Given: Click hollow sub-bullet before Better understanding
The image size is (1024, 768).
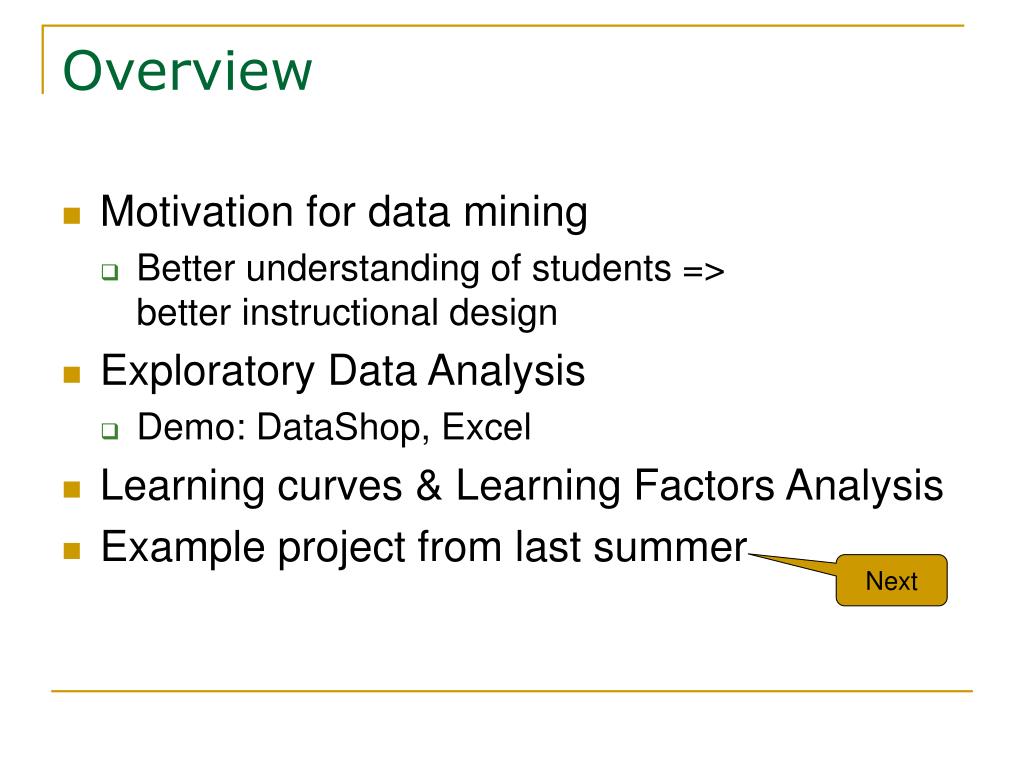Looking at the screenshot, I should click(110, 272).
